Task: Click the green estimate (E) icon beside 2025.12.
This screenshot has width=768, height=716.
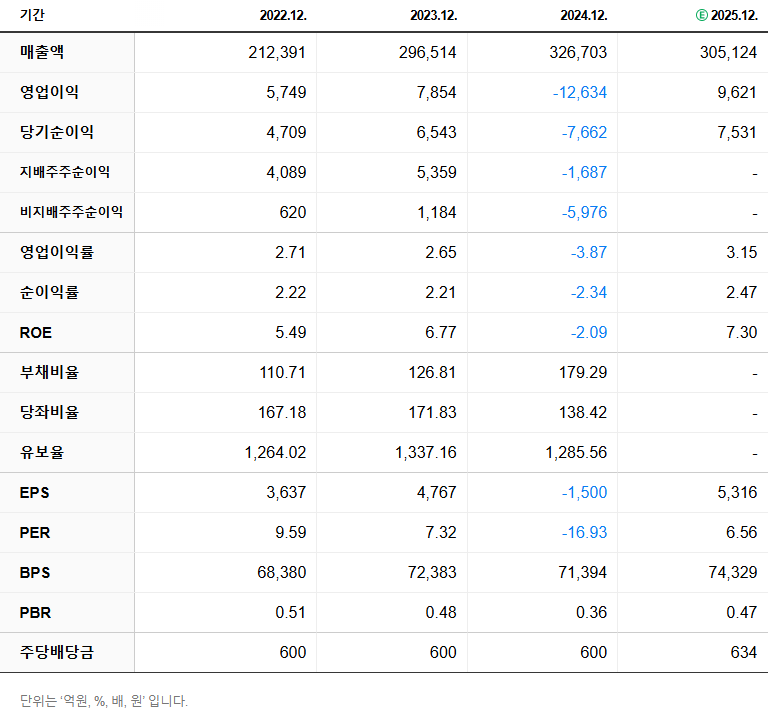Action: pyautogui.click(x=702, y=15)
